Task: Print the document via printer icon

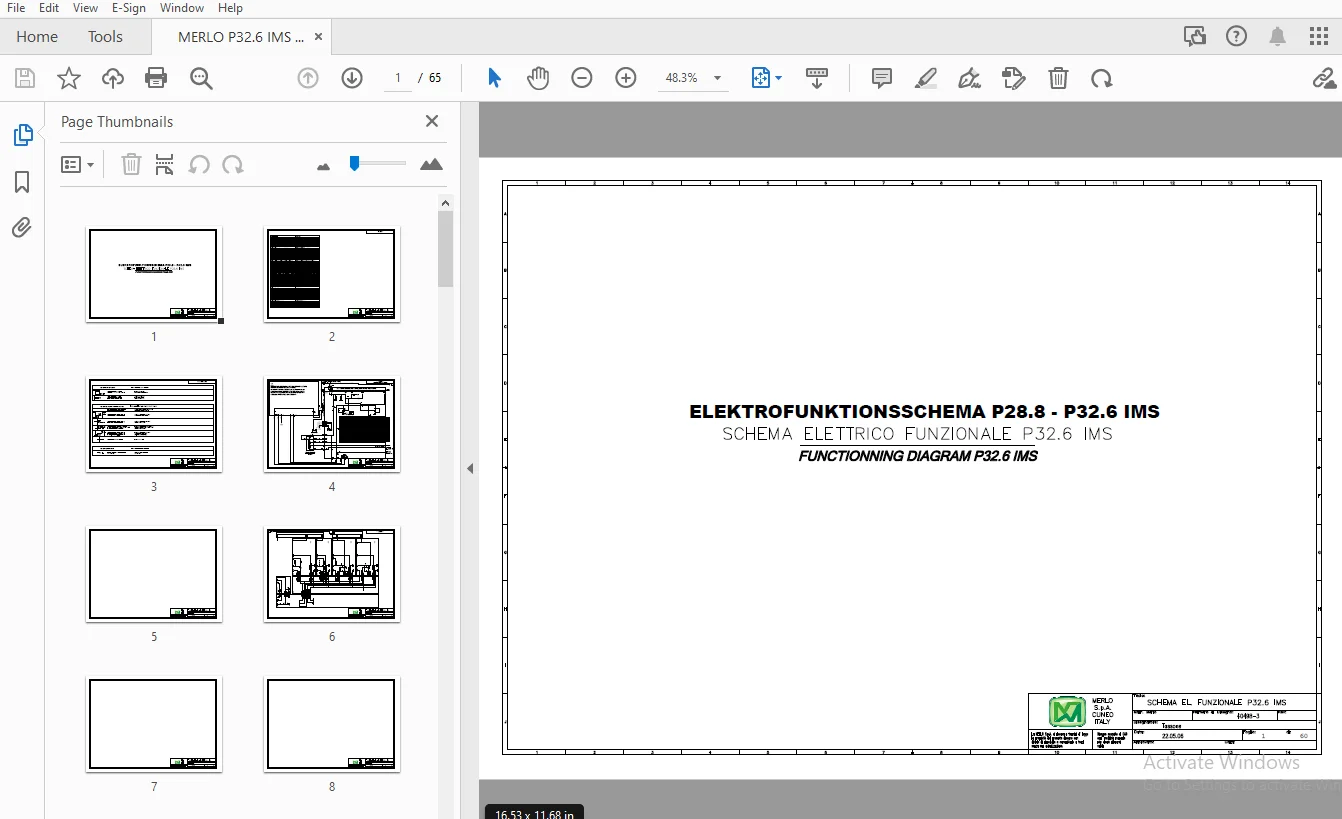Action: 156,78
